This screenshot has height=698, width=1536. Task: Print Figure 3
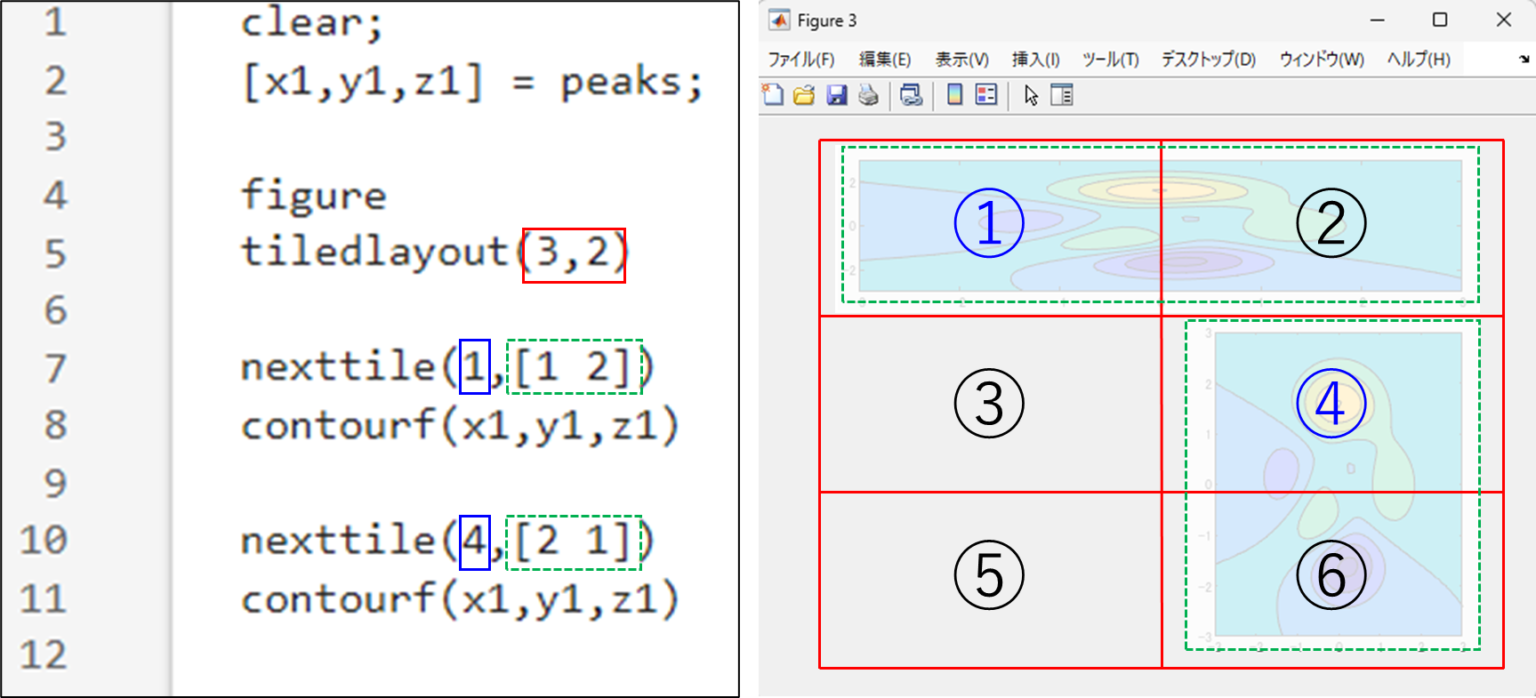pyautogui.click(x=867, y=95)
